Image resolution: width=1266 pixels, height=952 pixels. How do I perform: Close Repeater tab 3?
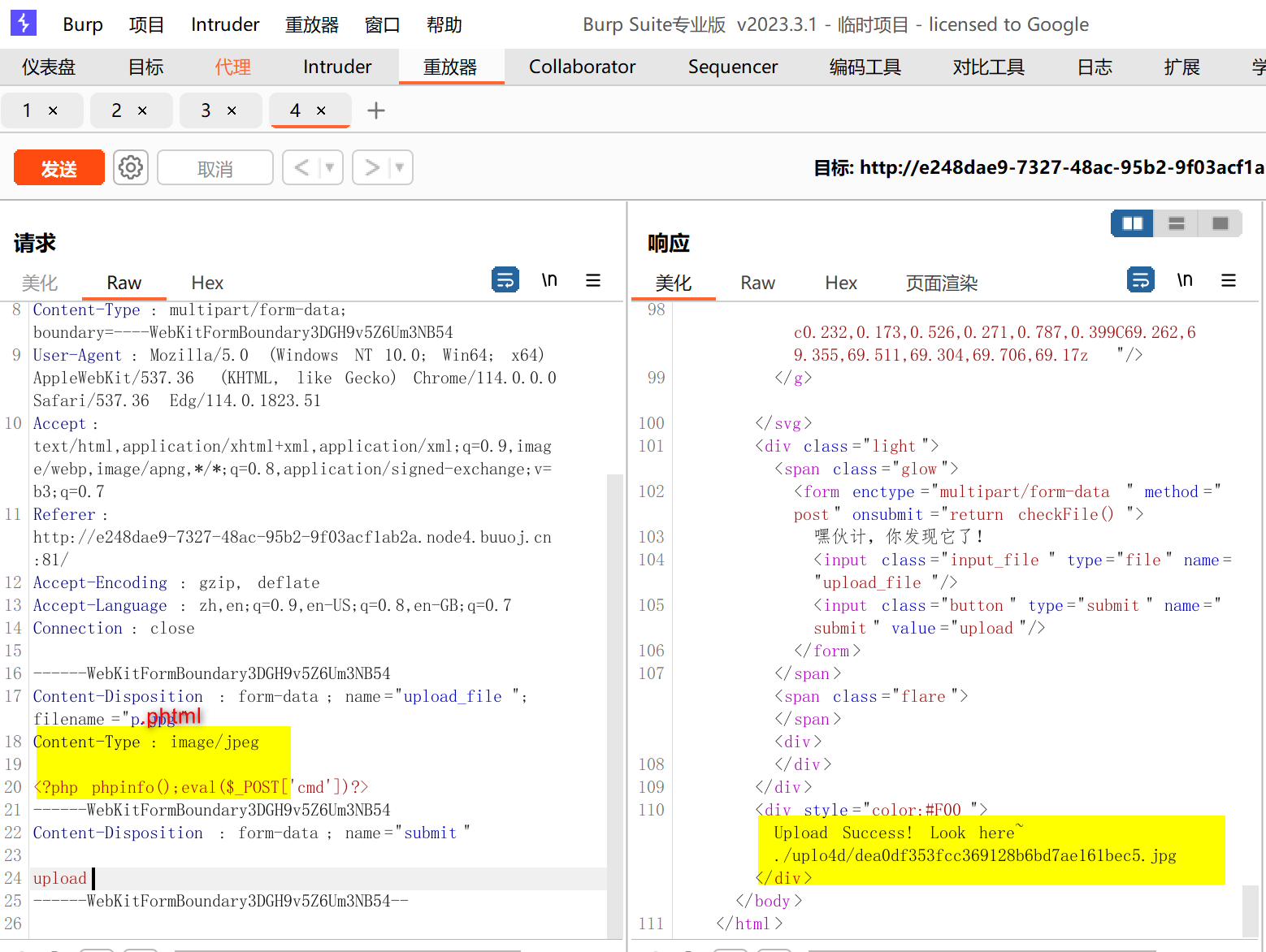(x=232, y=110)
